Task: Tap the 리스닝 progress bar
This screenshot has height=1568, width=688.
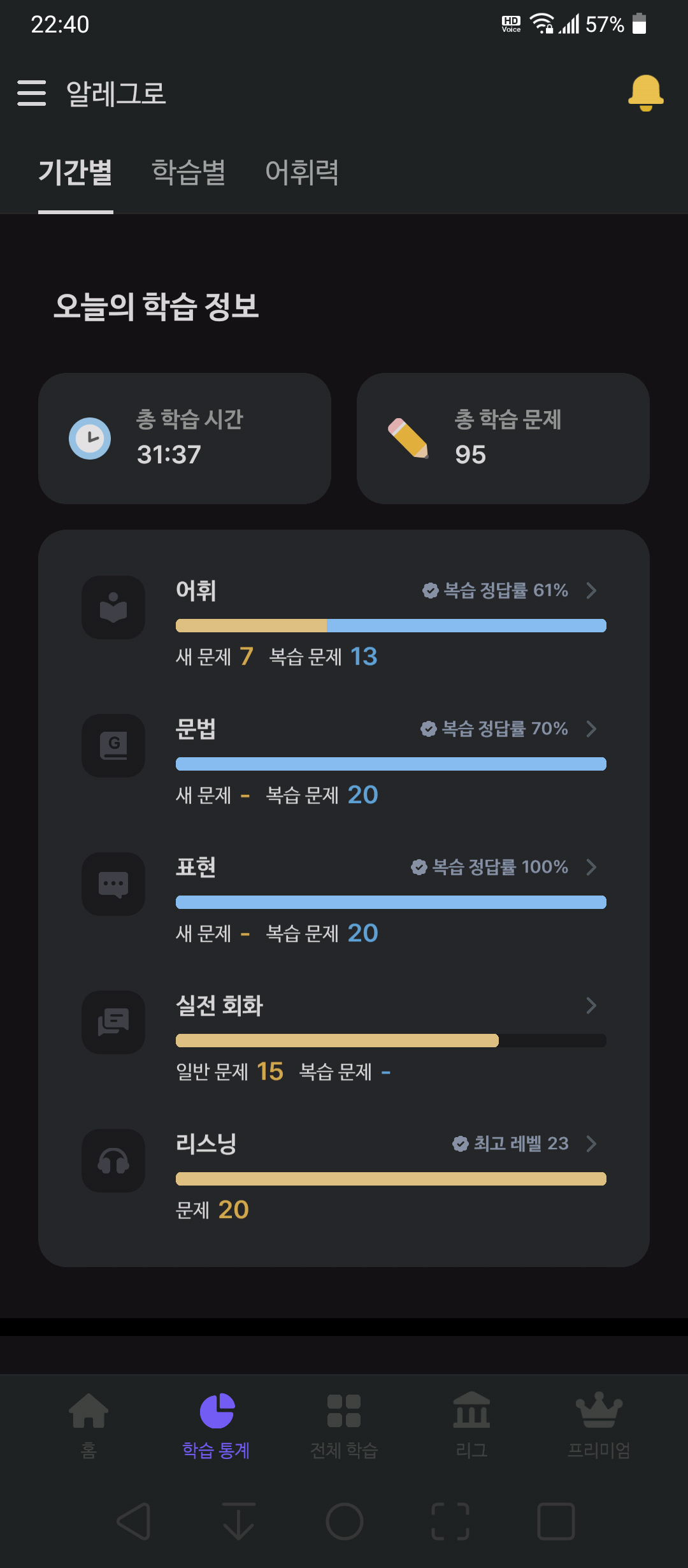Action: (391, 1179)
